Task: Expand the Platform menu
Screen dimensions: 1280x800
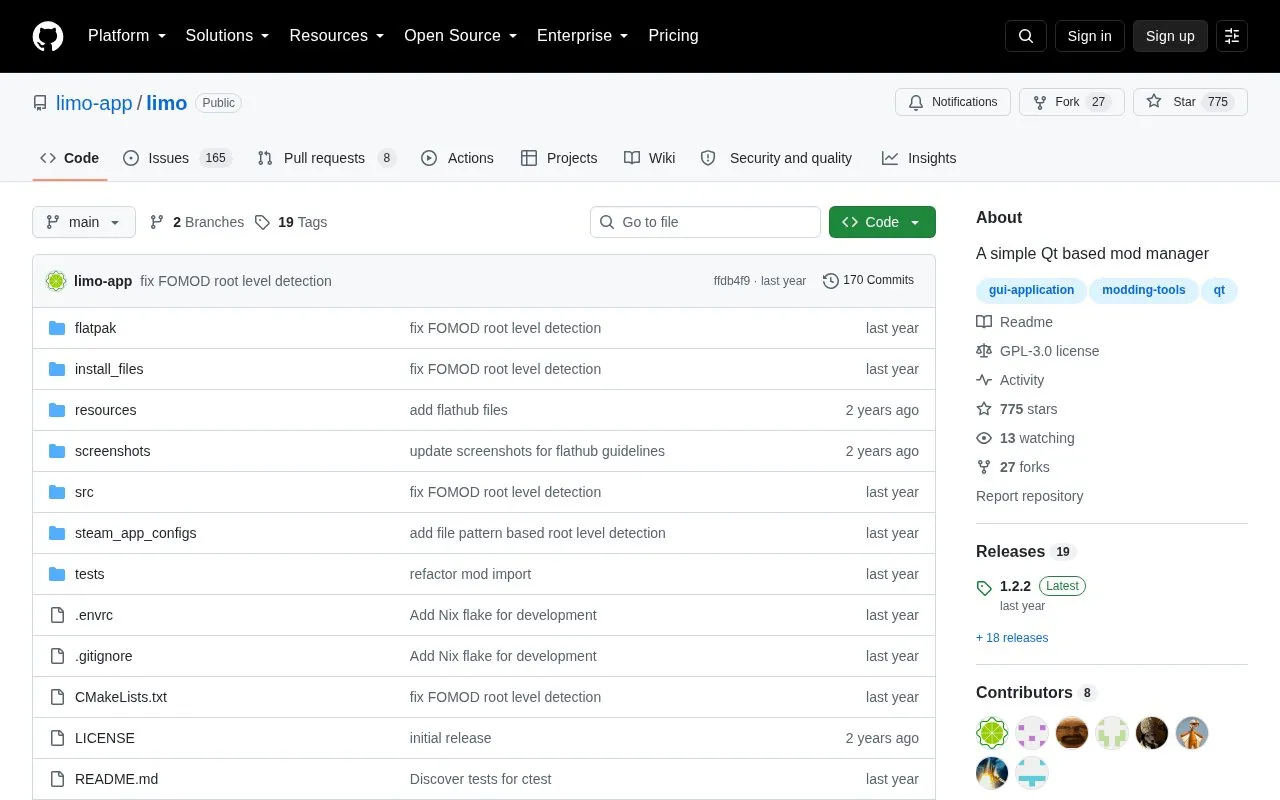Action: pyautogui.click(x=127, y=36)
